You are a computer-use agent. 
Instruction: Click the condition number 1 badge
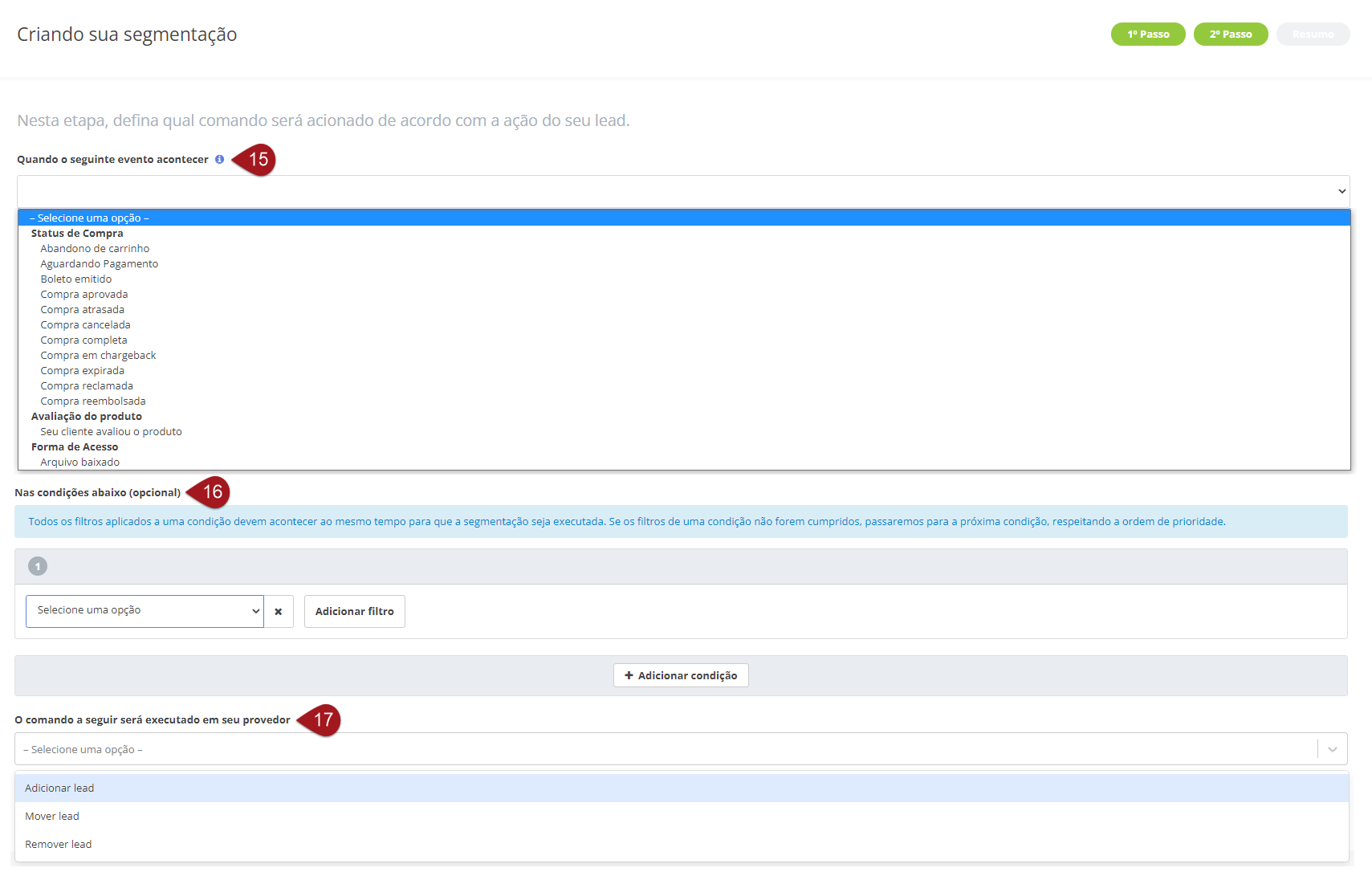pos(38,567)
